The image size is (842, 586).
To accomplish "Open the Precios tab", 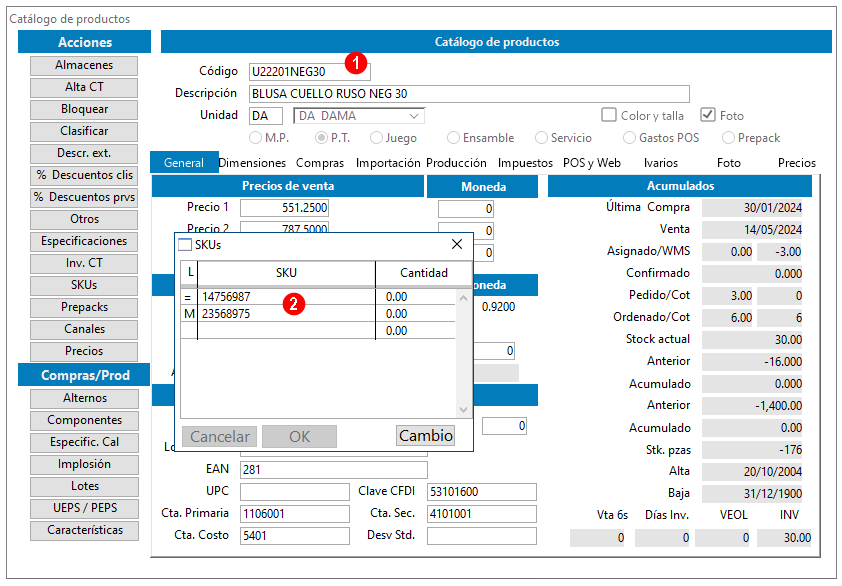I will (797, 163).
